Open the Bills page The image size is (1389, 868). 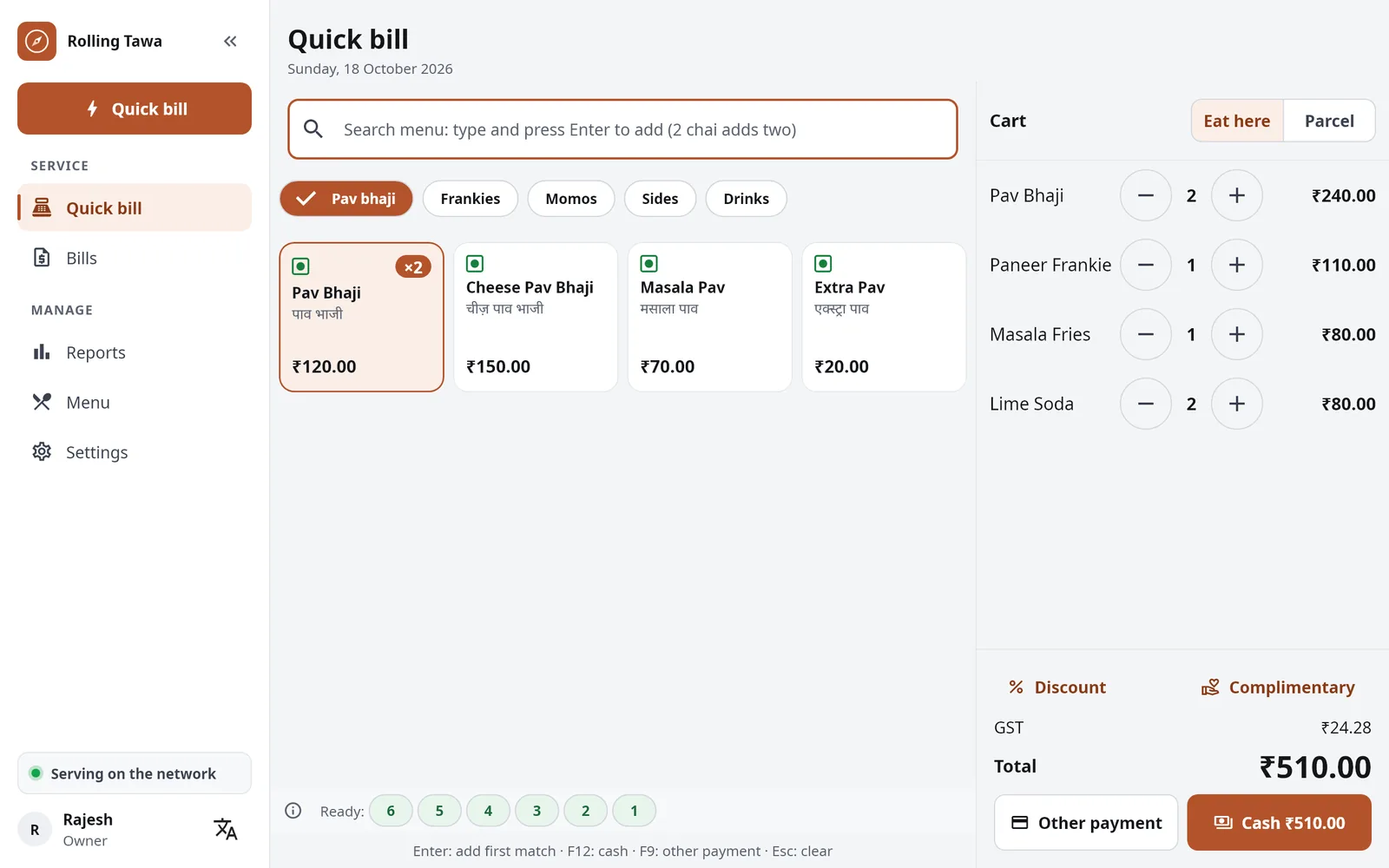(x=135, y=258)
